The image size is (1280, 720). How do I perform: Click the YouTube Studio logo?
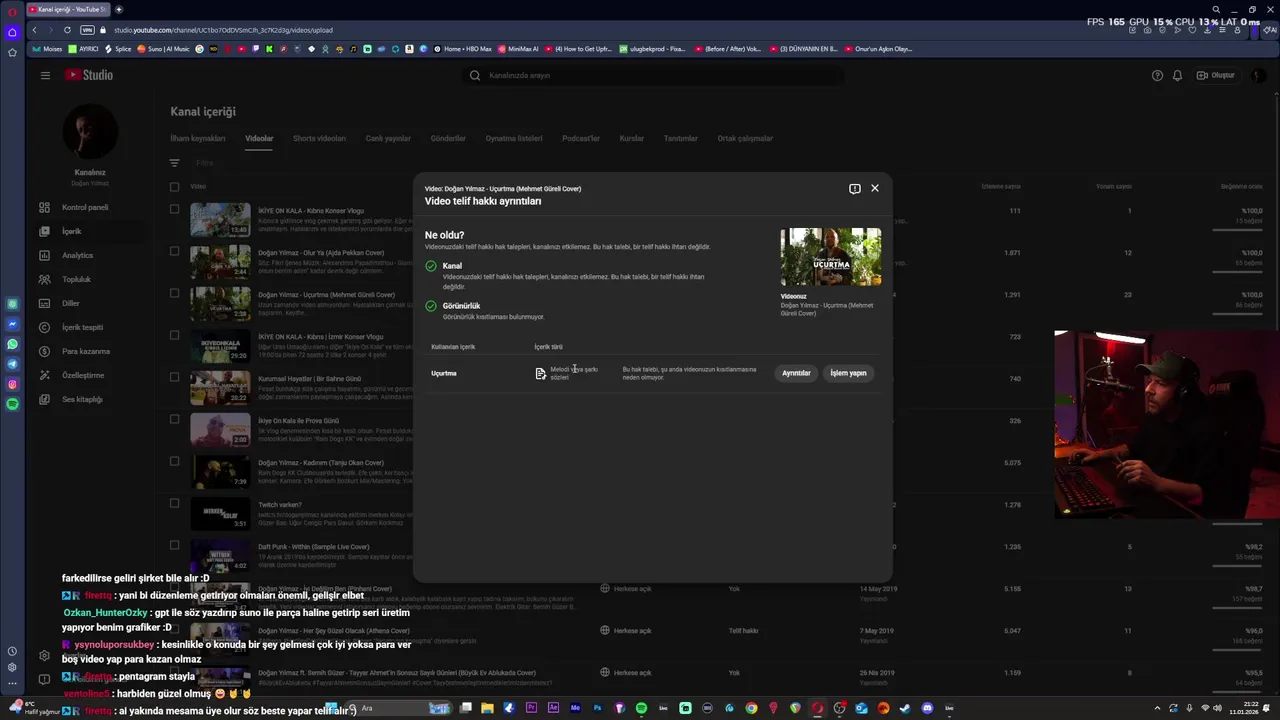point(89,75)
